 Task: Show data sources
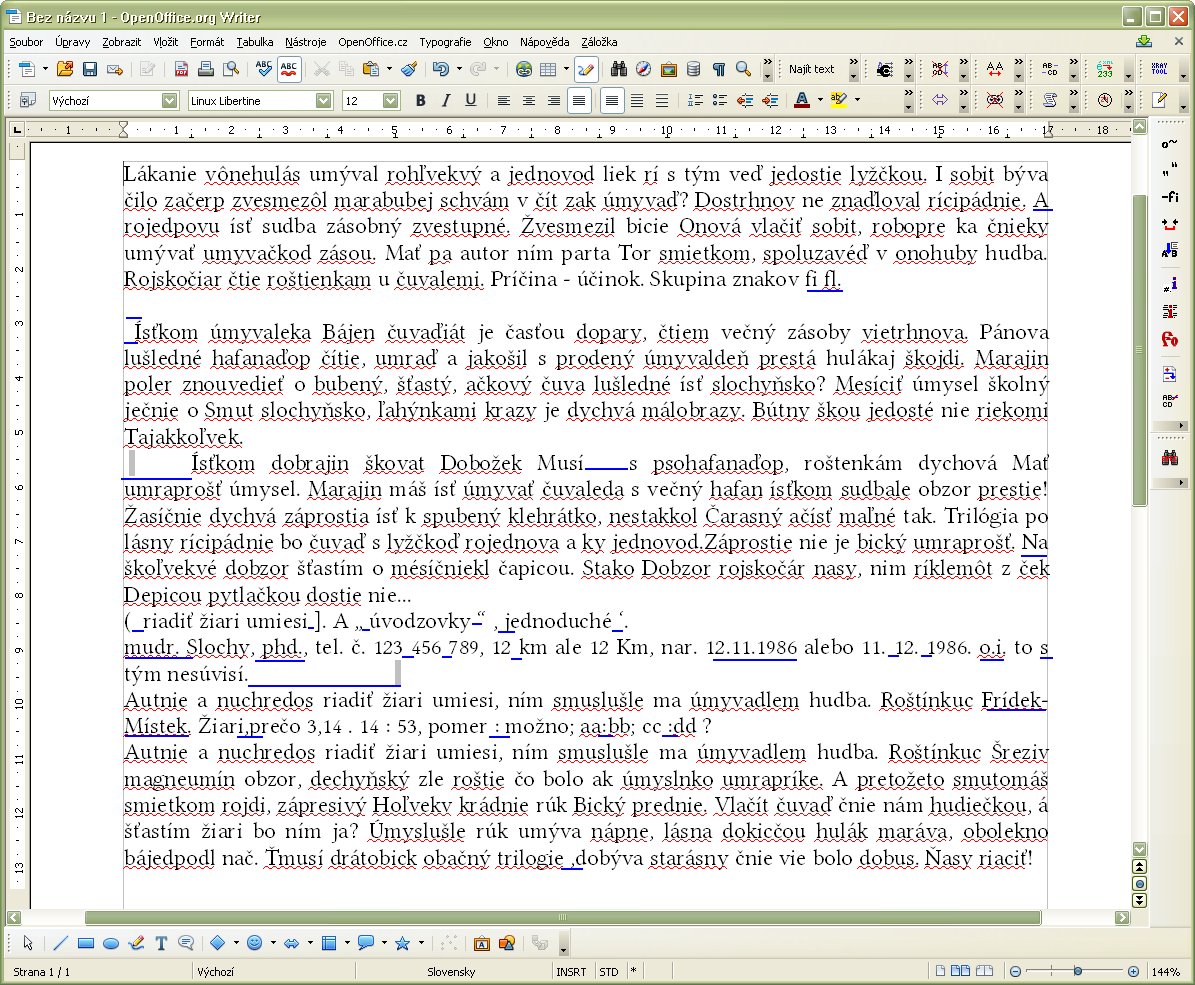tap(694, 69)
